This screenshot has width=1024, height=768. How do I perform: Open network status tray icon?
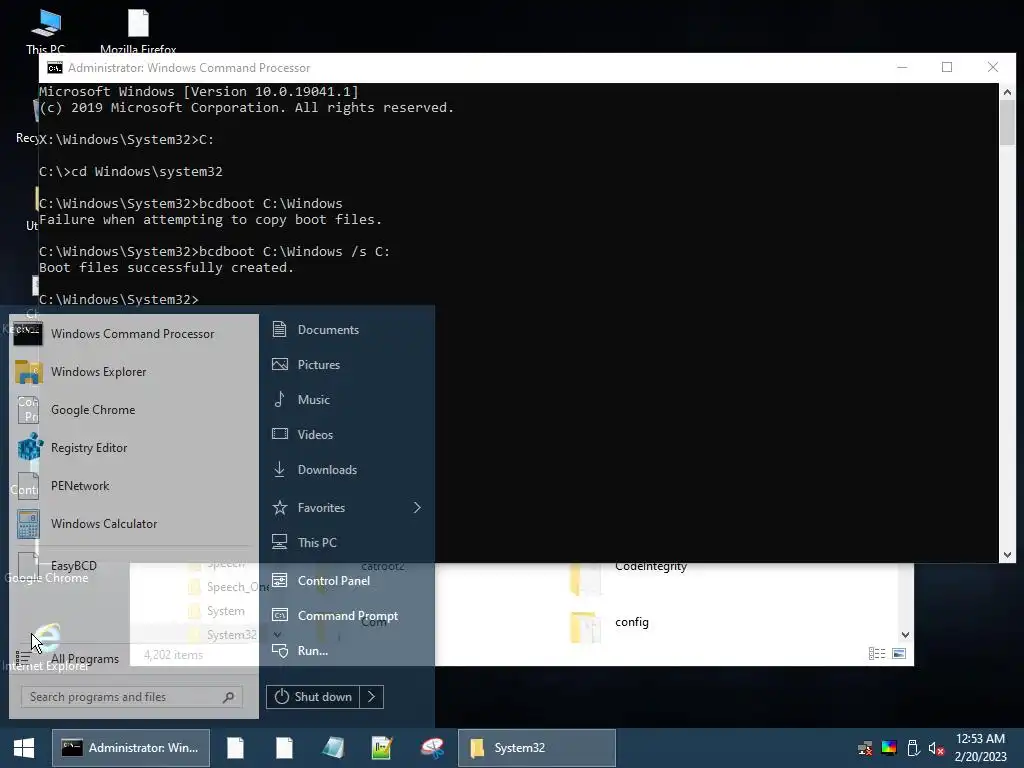click(x=865, y=748)
